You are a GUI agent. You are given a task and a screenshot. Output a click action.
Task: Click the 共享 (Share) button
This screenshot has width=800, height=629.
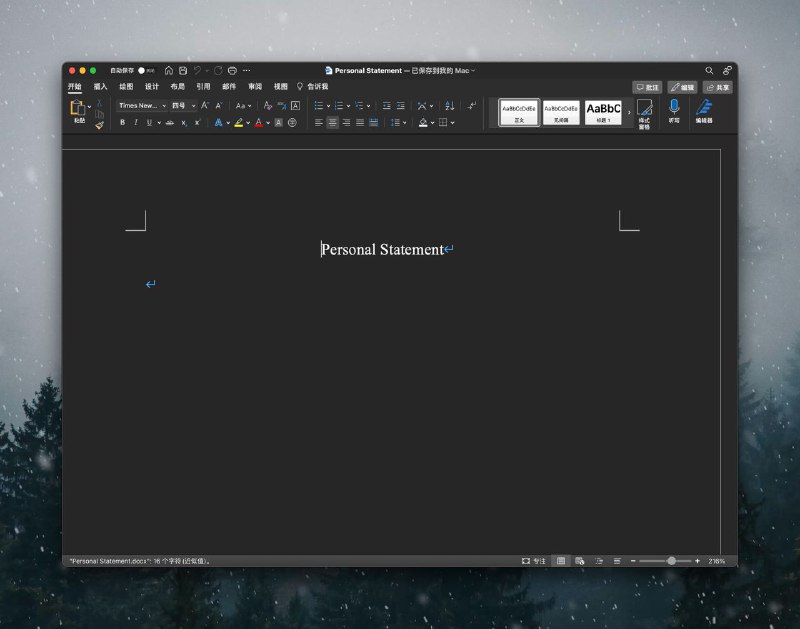tap(717, 87)
